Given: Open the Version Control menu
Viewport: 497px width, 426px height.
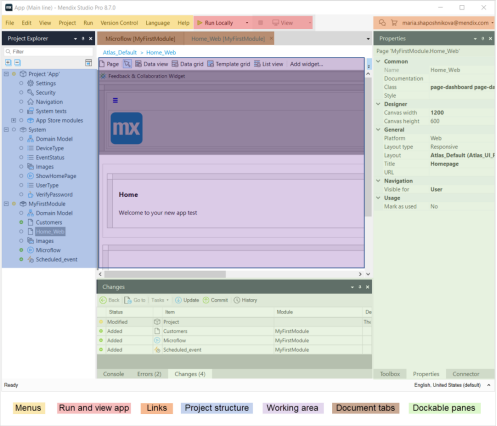Looking at the screenshot, I should pos(119,23).
